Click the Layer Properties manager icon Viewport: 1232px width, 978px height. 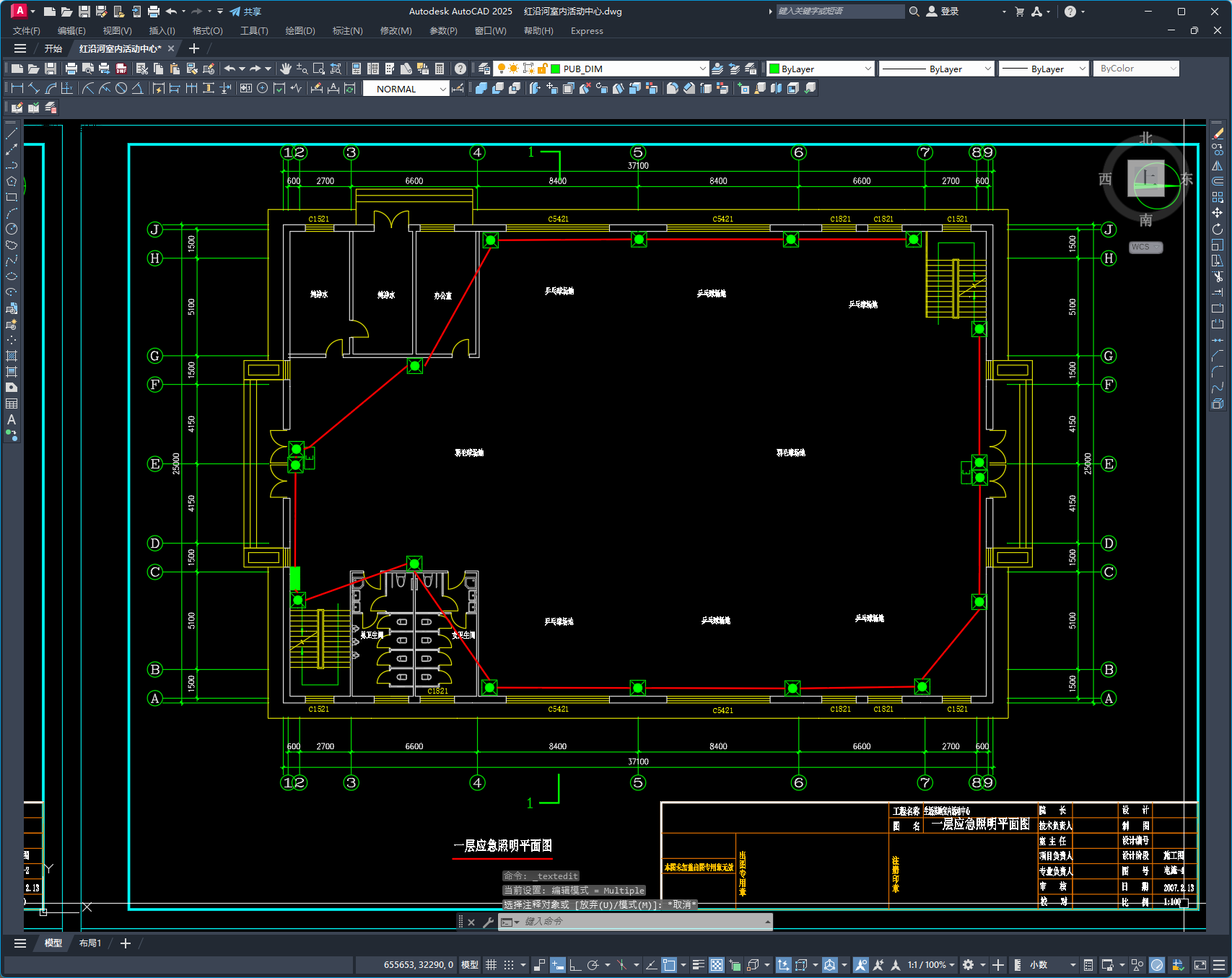point(484,69)
